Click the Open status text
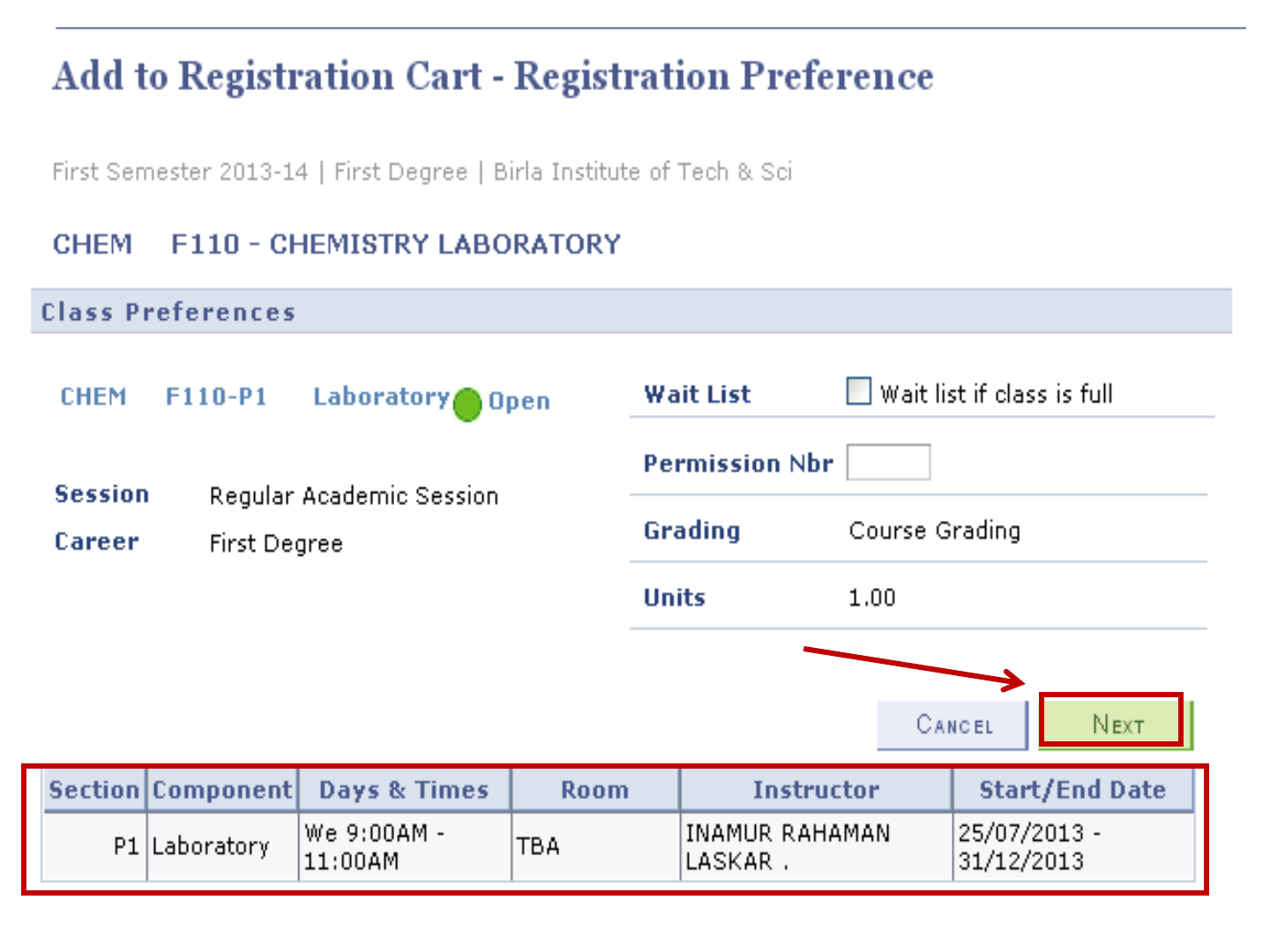Viewport: 1270px width, 952px height. (x=519, y=401)
